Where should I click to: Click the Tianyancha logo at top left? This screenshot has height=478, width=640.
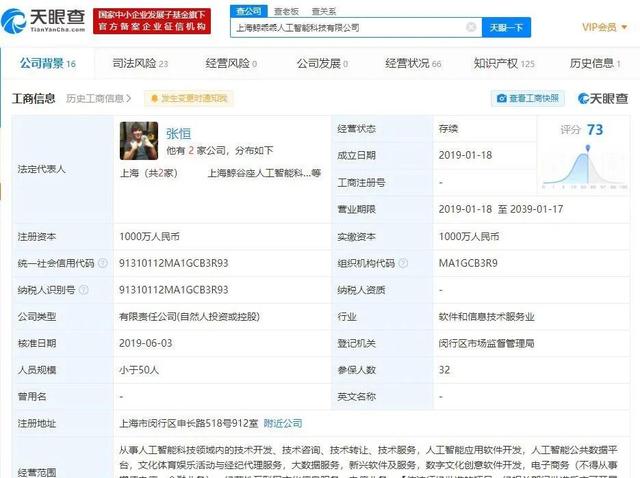coord(43,20)
